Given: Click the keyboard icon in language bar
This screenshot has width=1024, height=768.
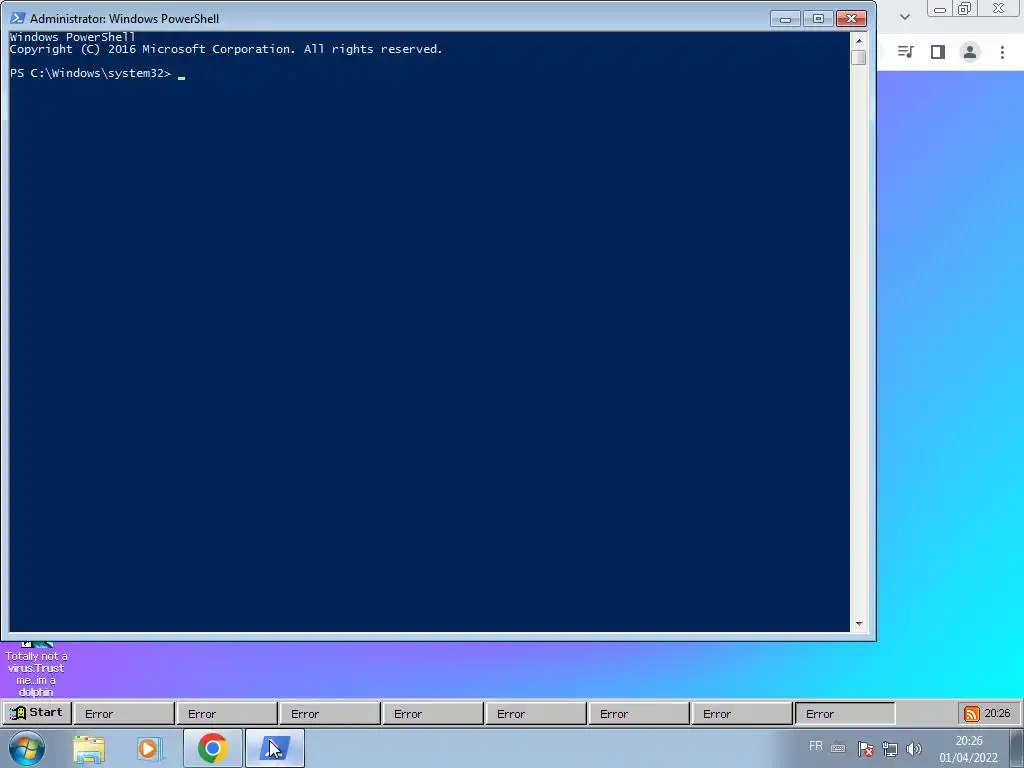Looking at the screenshot, I should (838, 748).
